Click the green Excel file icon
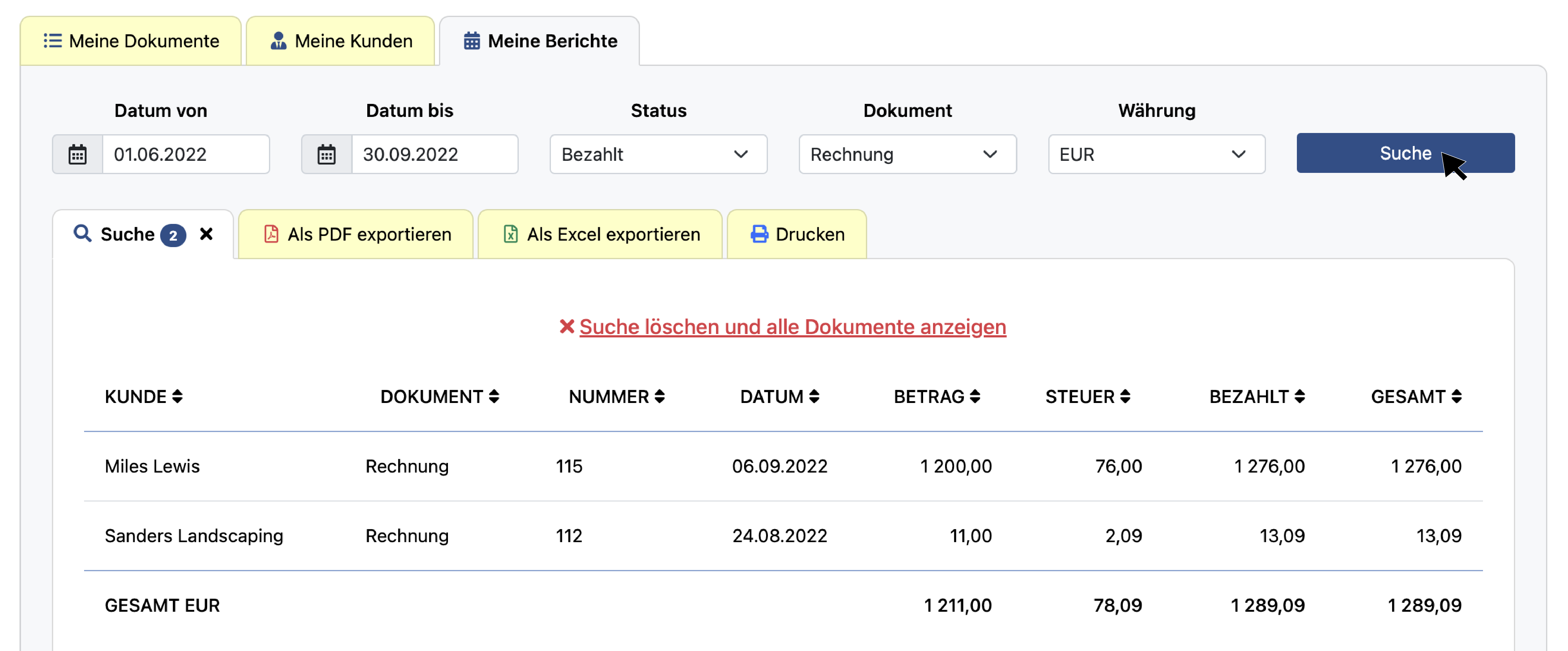1568x651 pixels. [x=510, y=234]
